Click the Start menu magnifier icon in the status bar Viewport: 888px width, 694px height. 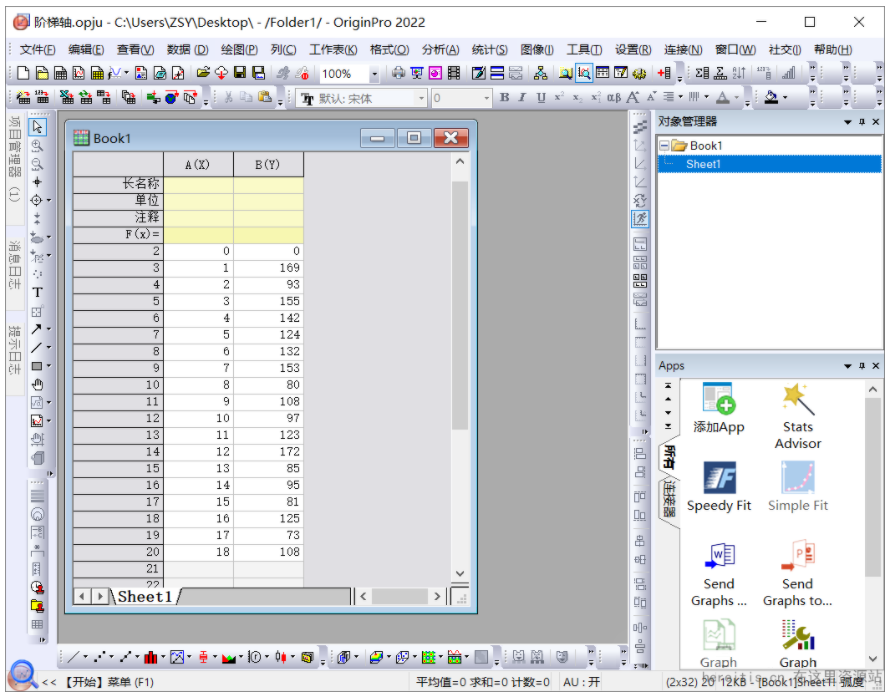pos(22,674)
